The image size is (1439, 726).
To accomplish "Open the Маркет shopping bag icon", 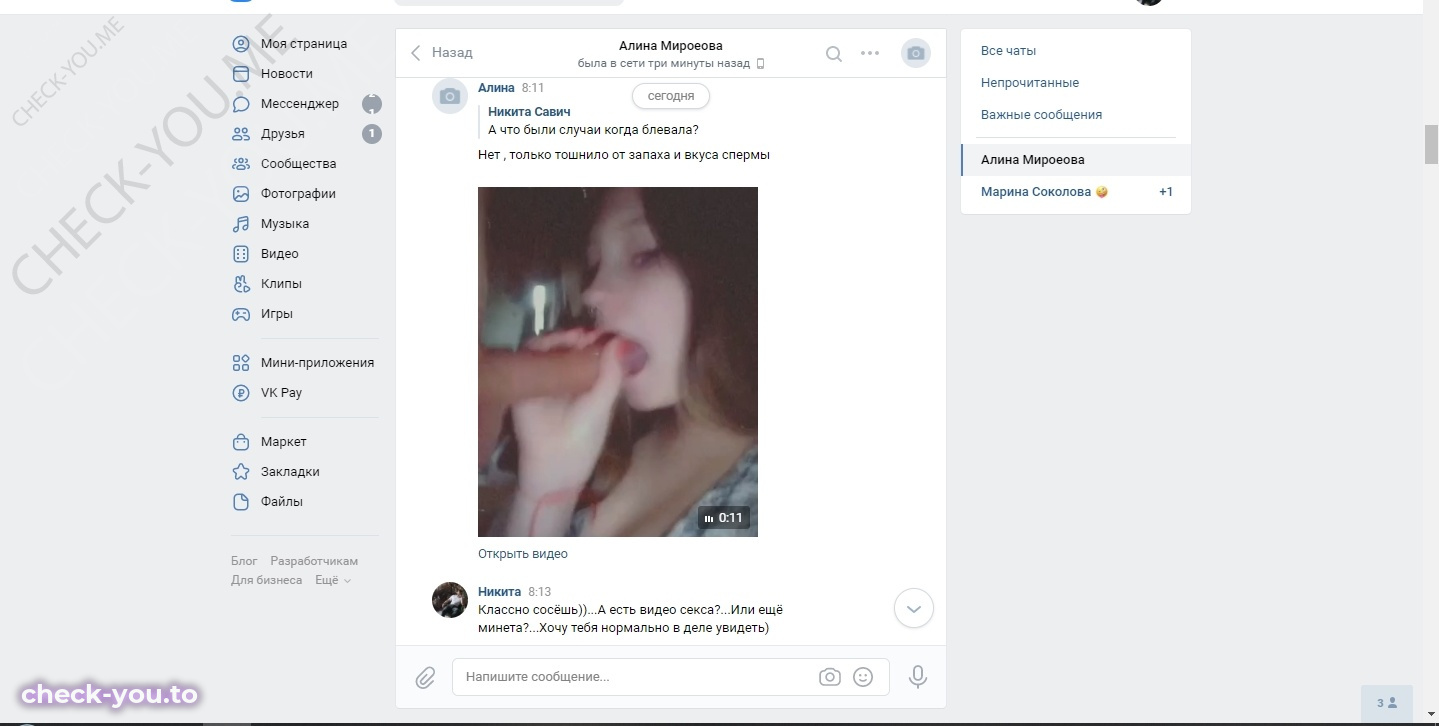I will 241,442.
